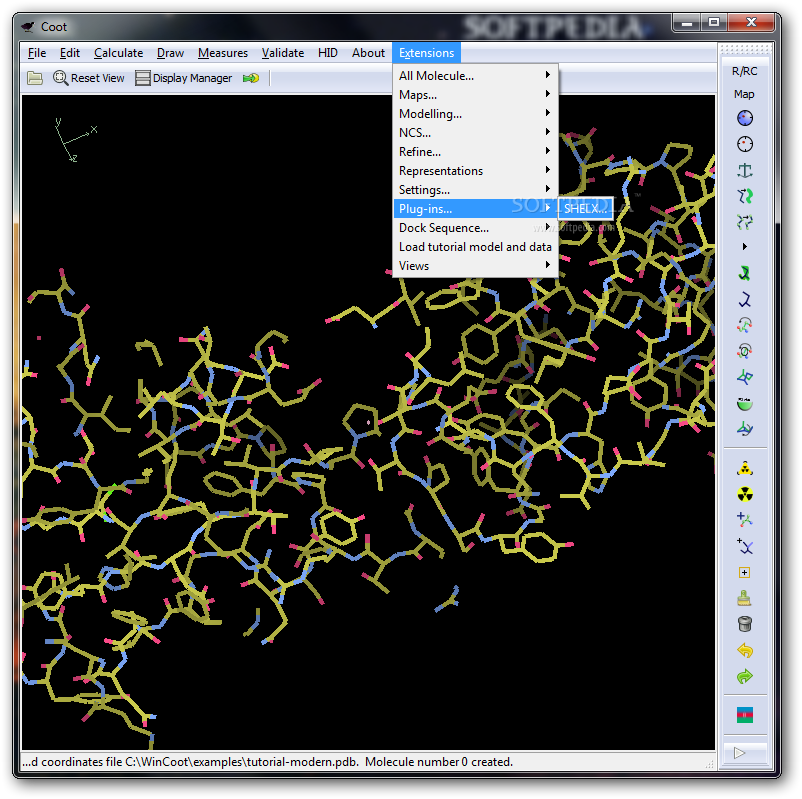802x799 pixels.
Task: Click the Auto Fit Rotamer icon
Action: point(745,274)
